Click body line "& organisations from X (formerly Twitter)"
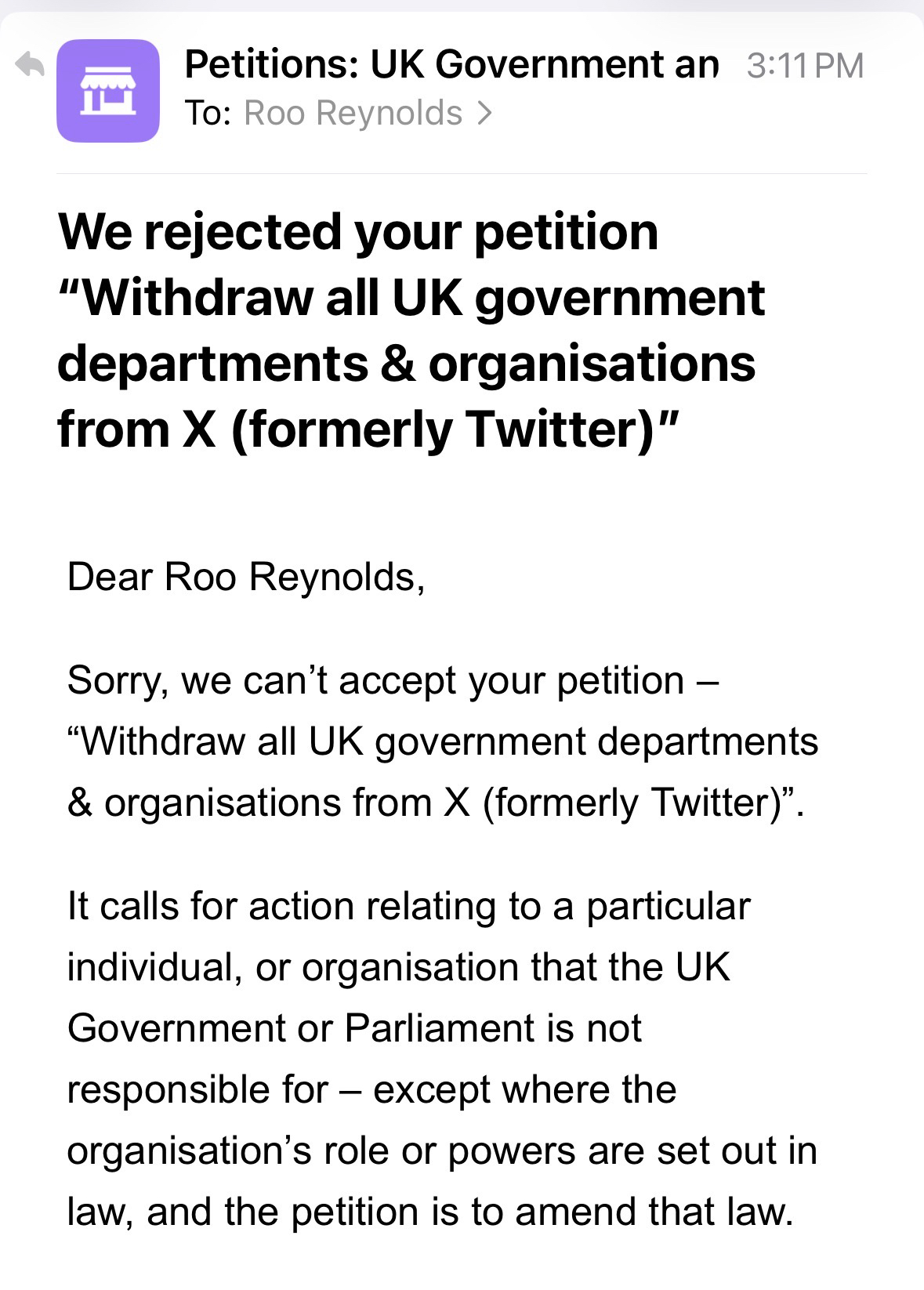The height and width of the screenshot is (1290, 924). coord(435,803)
